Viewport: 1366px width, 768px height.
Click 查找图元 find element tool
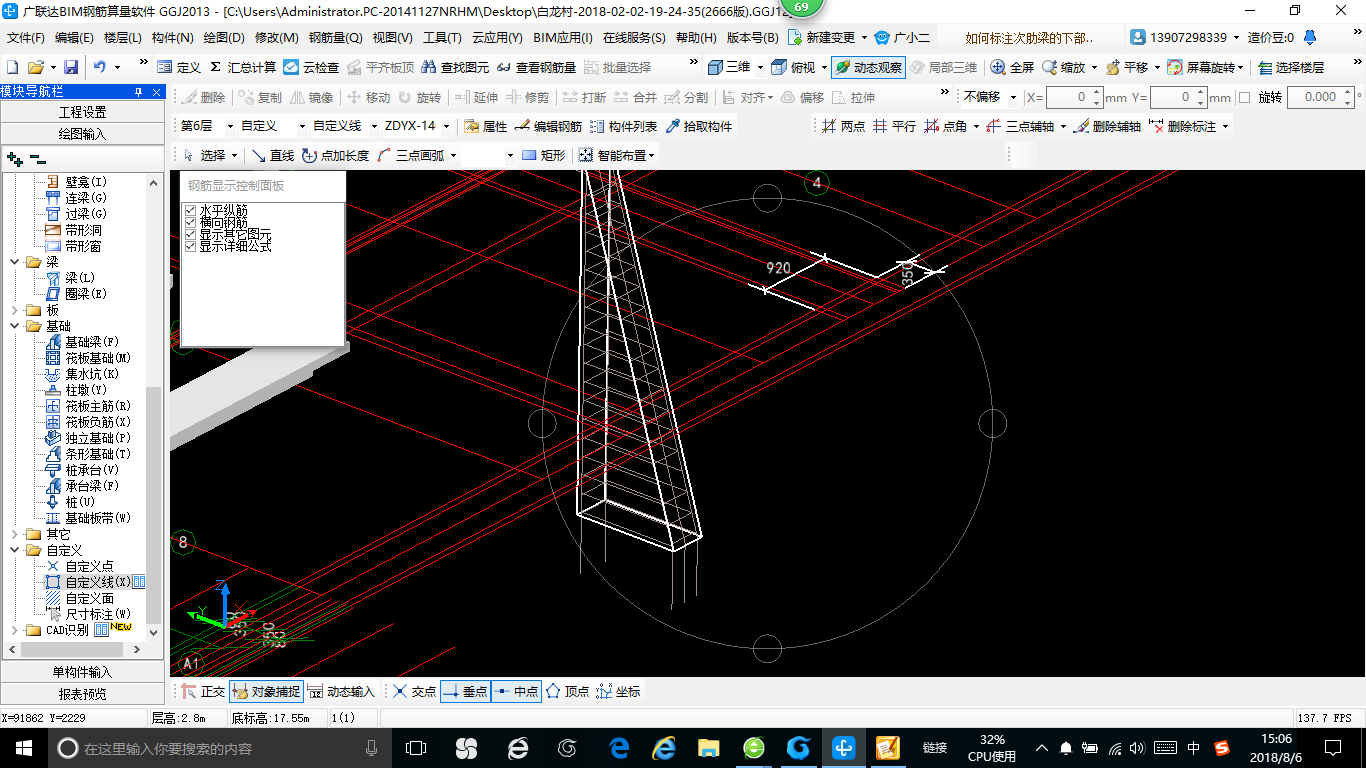(455, 67)
